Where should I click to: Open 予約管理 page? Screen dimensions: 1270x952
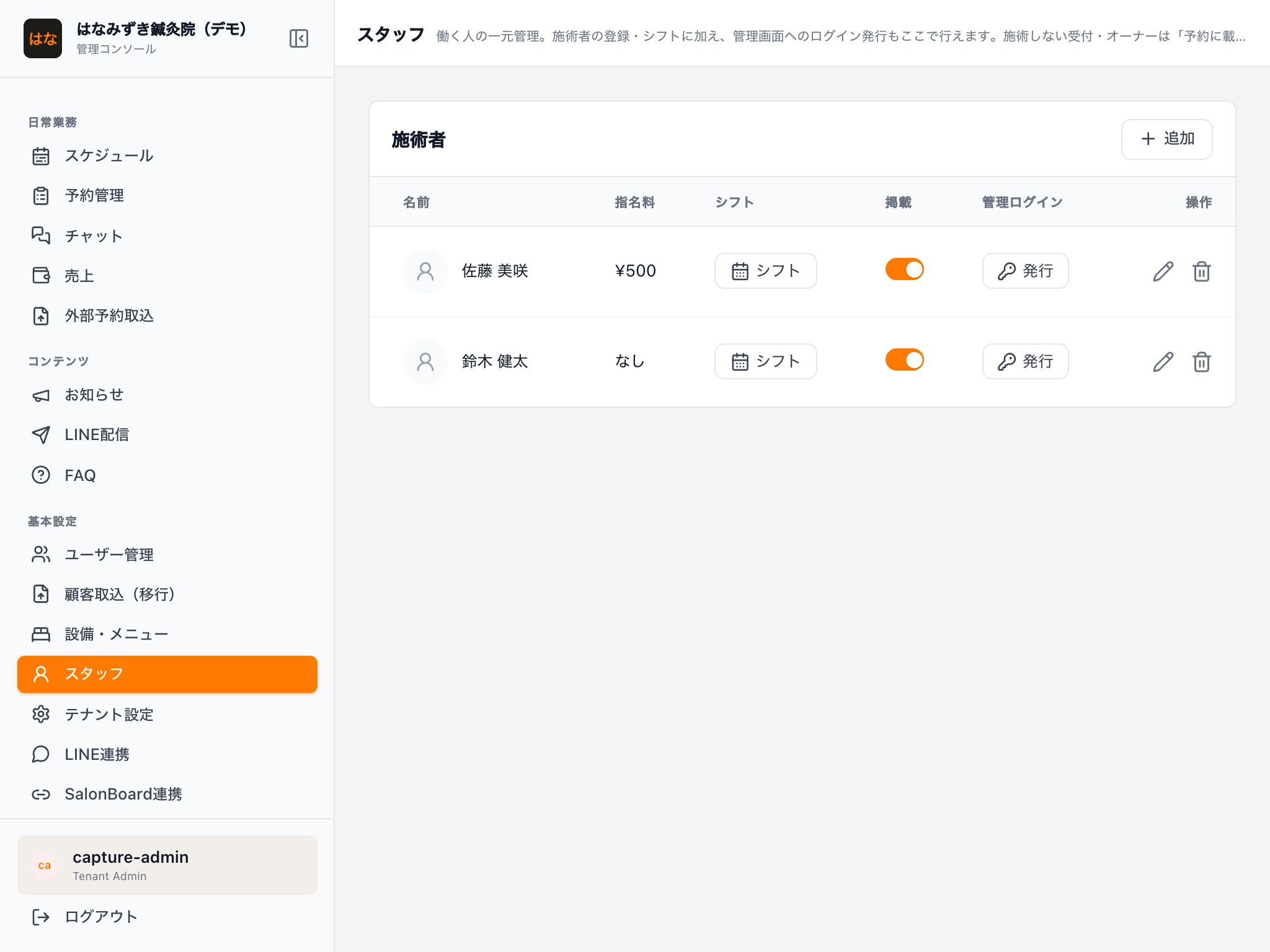point(167,196)
